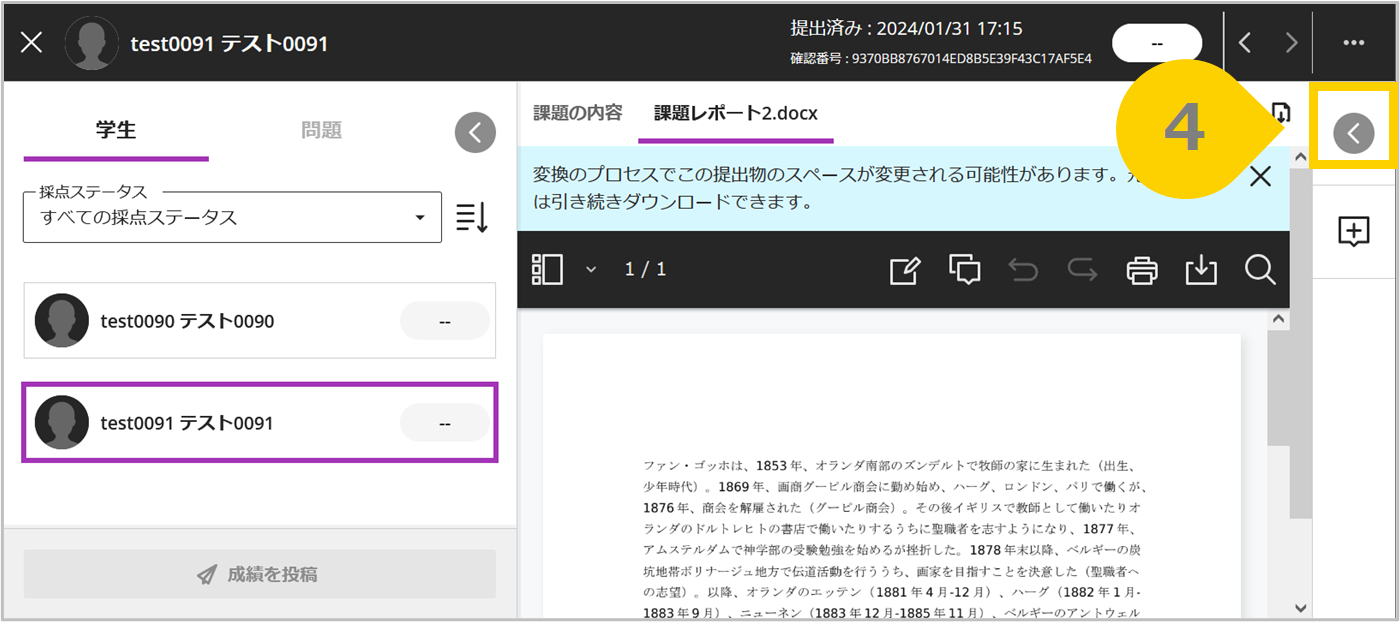Click the 提出済み submission timestamp
Image resolution: width=1400 pixels, height=622 pixels.
(907, 29)
